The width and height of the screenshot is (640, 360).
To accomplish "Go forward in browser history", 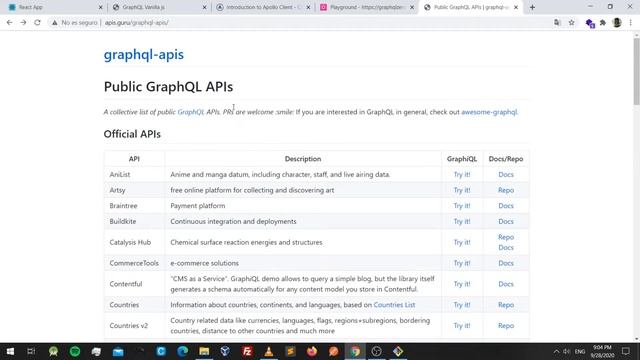I will coord(23,23).
